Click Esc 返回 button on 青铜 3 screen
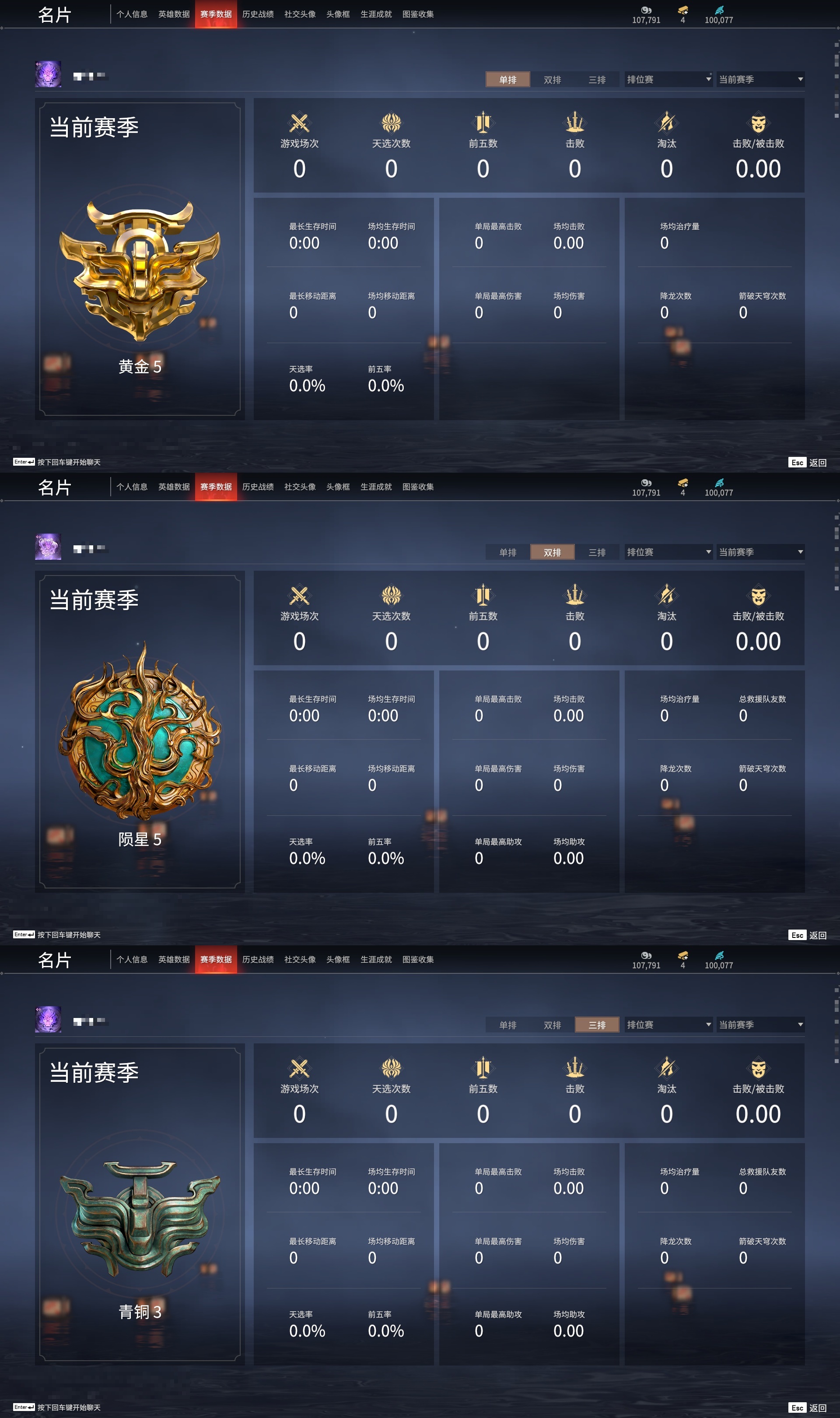Screen dimensions: 840x1418 click(808, 1408)
